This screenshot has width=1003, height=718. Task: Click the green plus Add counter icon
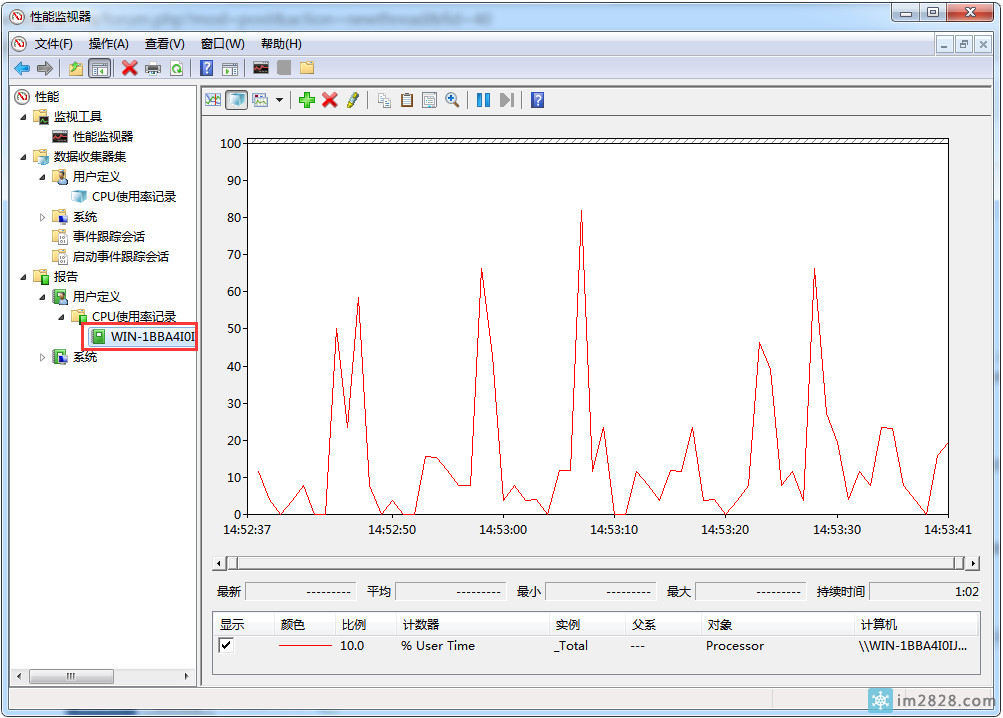(x=307, y=100)
